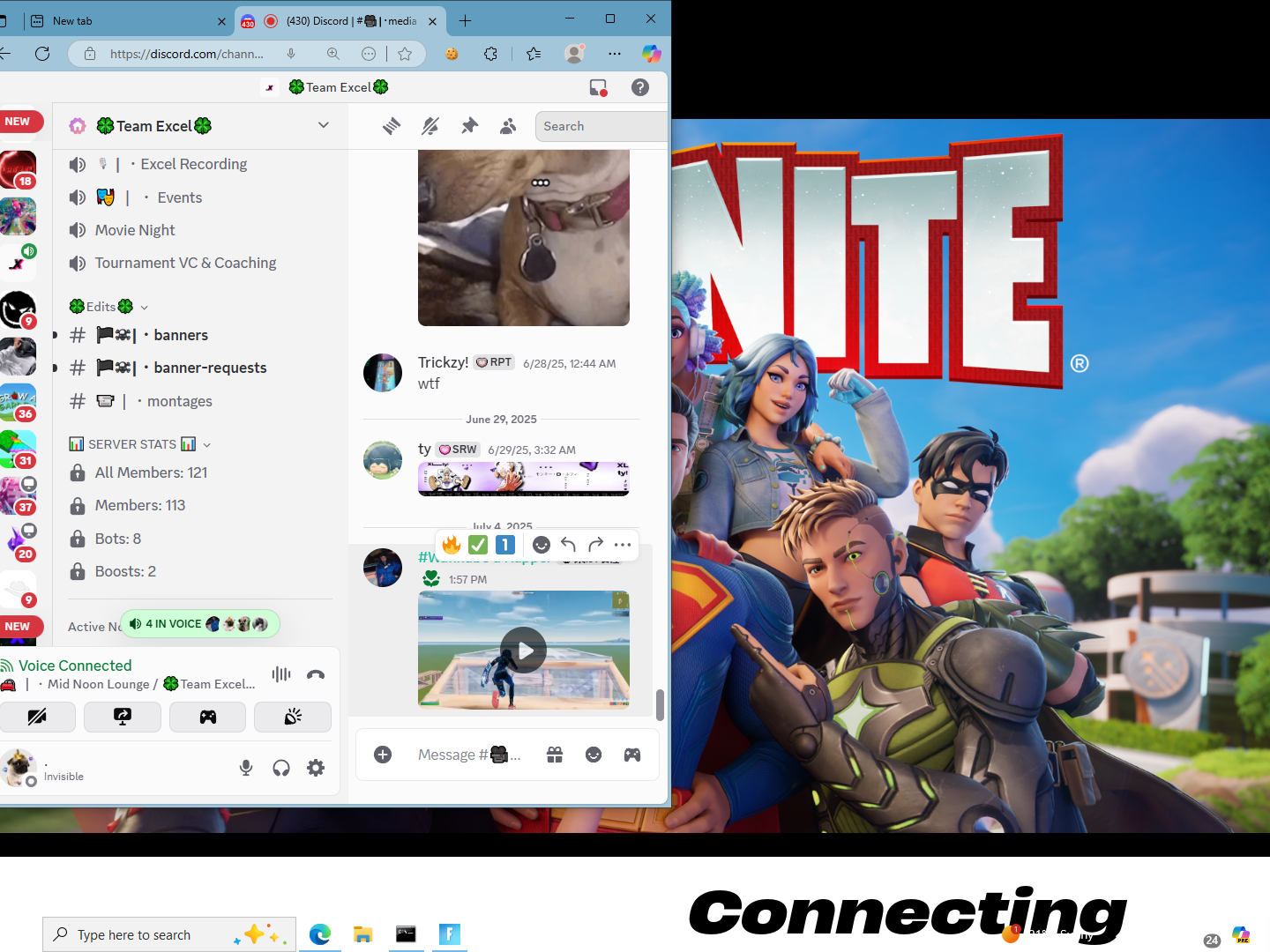Switch to the New tab browser tab
The image size is (1270, 952).
tap(127, 20)
